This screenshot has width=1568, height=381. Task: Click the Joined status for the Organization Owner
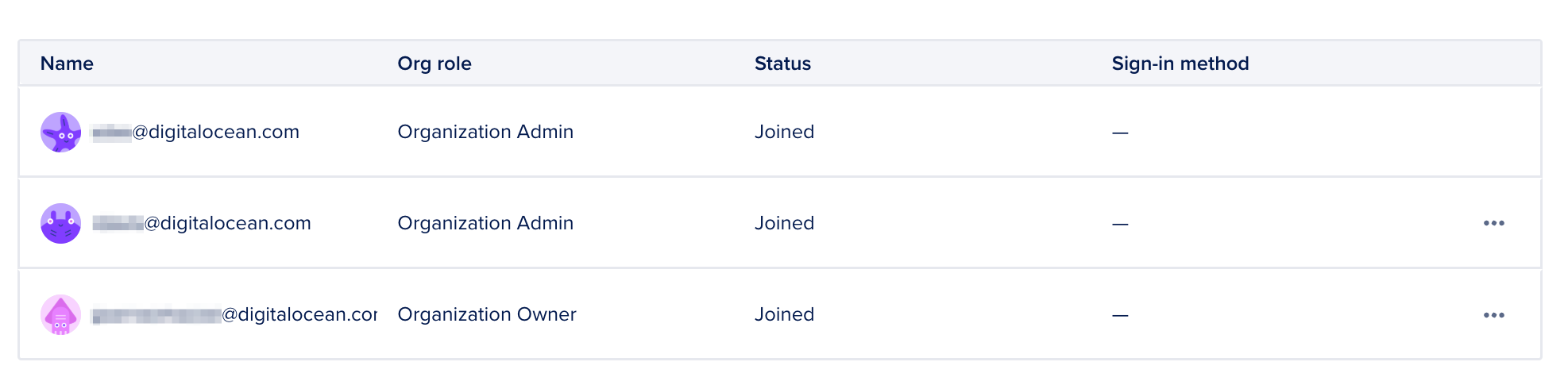point(784,314)
